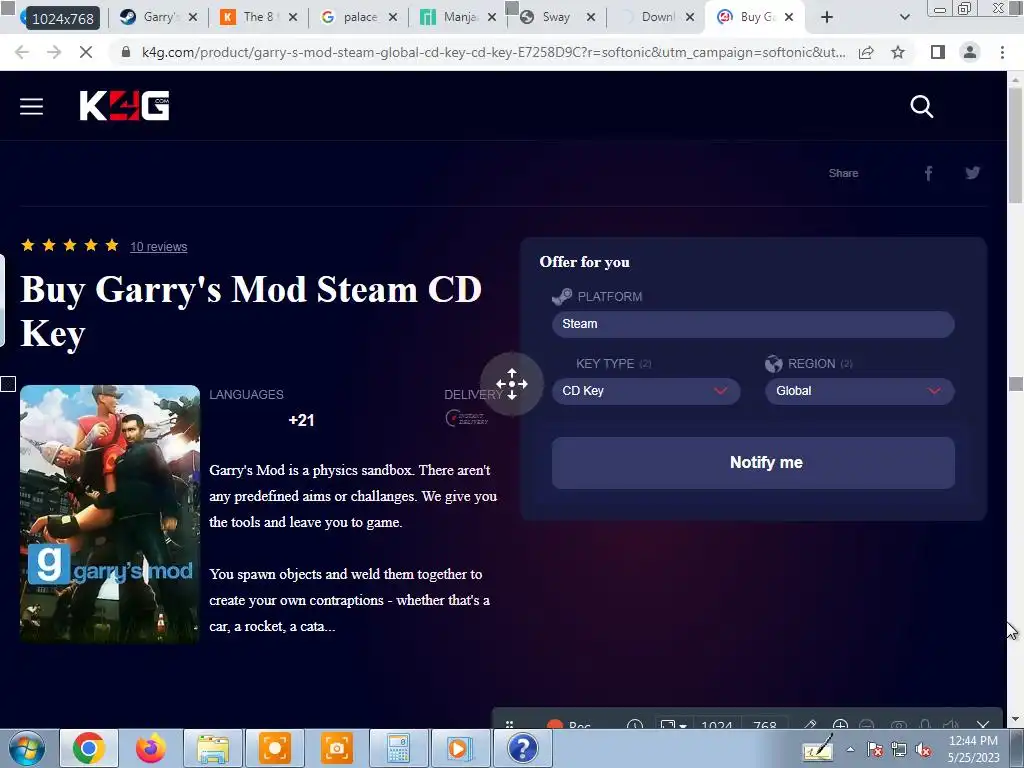Share the page on Facebook

point(928,173)
